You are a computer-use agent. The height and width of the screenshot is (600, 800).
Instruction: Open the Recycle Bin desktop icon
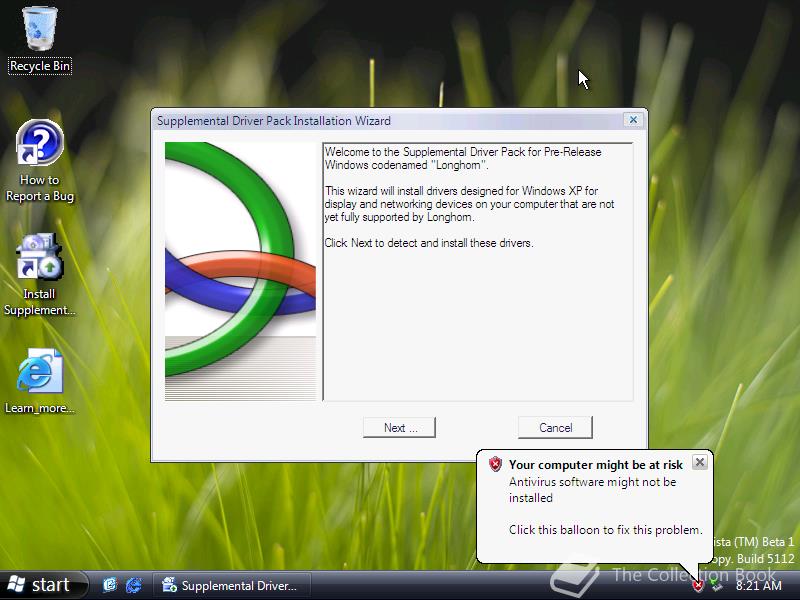40,40
